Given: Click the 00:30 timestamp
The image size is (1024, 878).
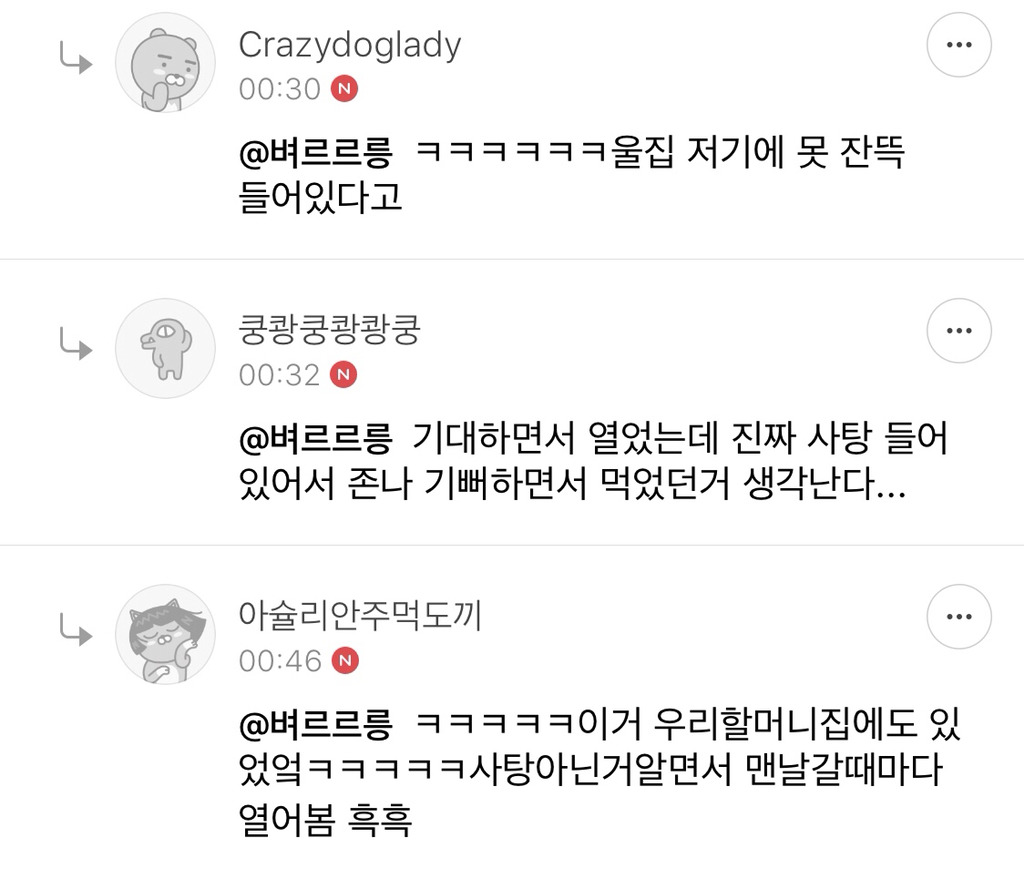Looking at the screenshot, I should click(x=280, y=89).
